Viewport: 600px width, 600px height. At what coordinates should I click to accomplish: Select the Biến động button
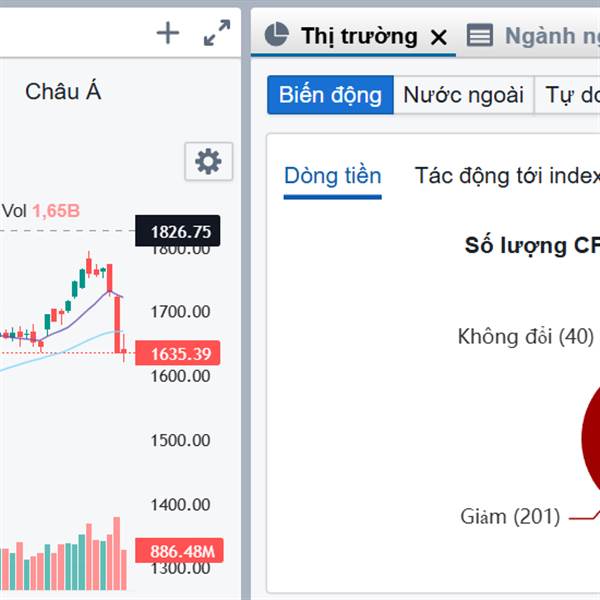coord(330,96)
